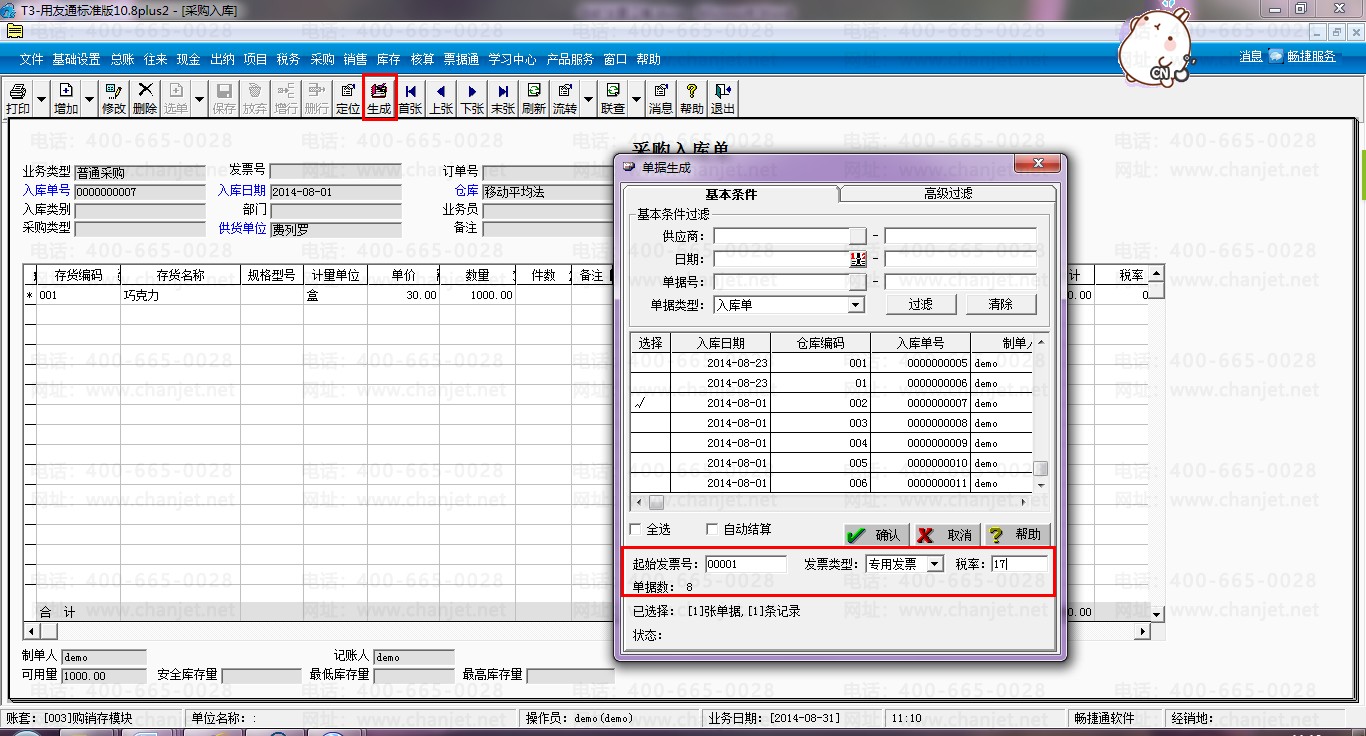Open the date picker calendar icon

click(858, 259)
